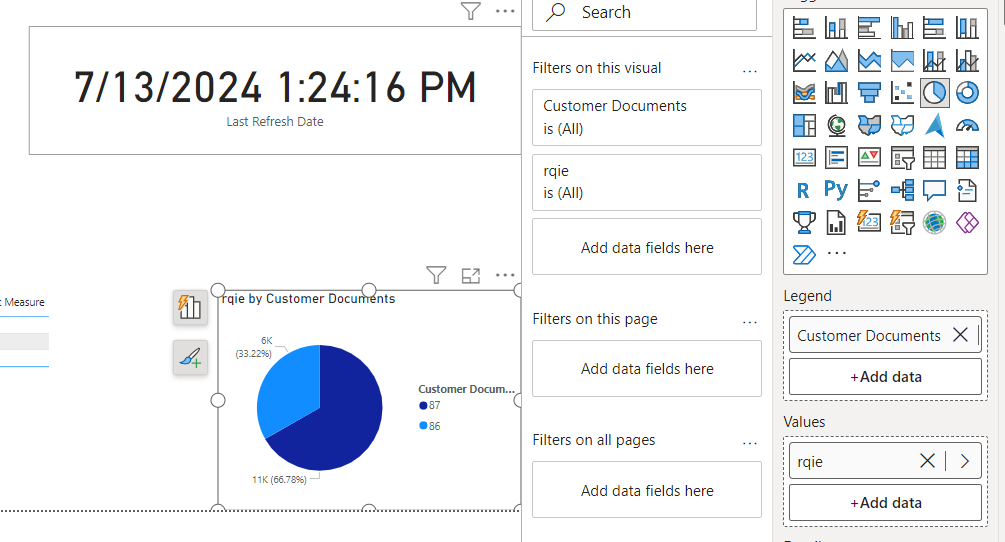Click +Add data under Legend
This screenshot has height=542, width=1005.
pyautogui.click(x=885, y=377)
